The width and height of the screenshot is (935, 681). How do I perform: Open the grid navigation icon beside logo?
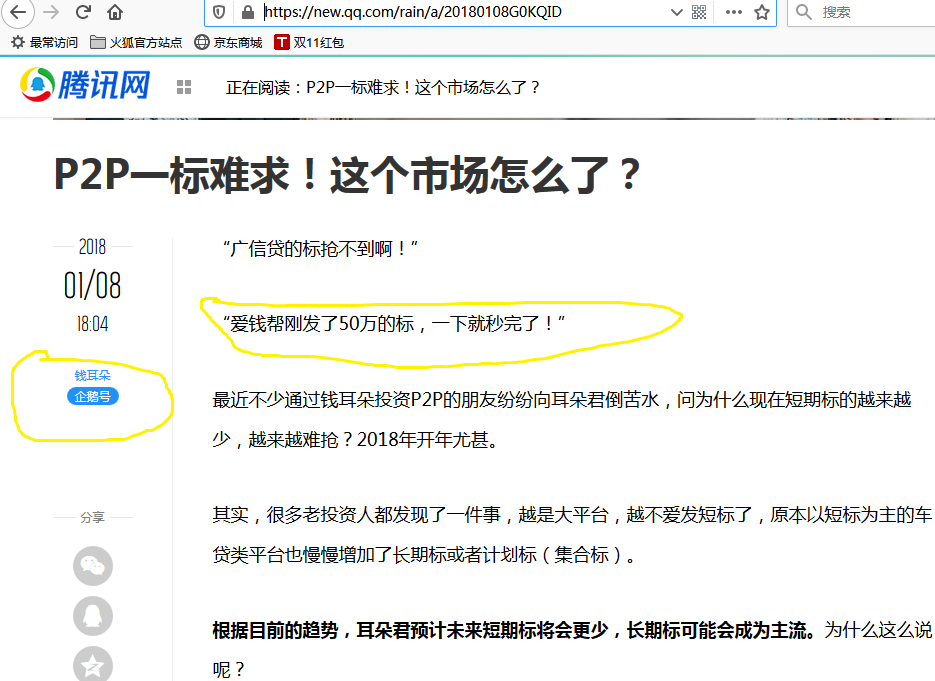(x=184, y=87)
